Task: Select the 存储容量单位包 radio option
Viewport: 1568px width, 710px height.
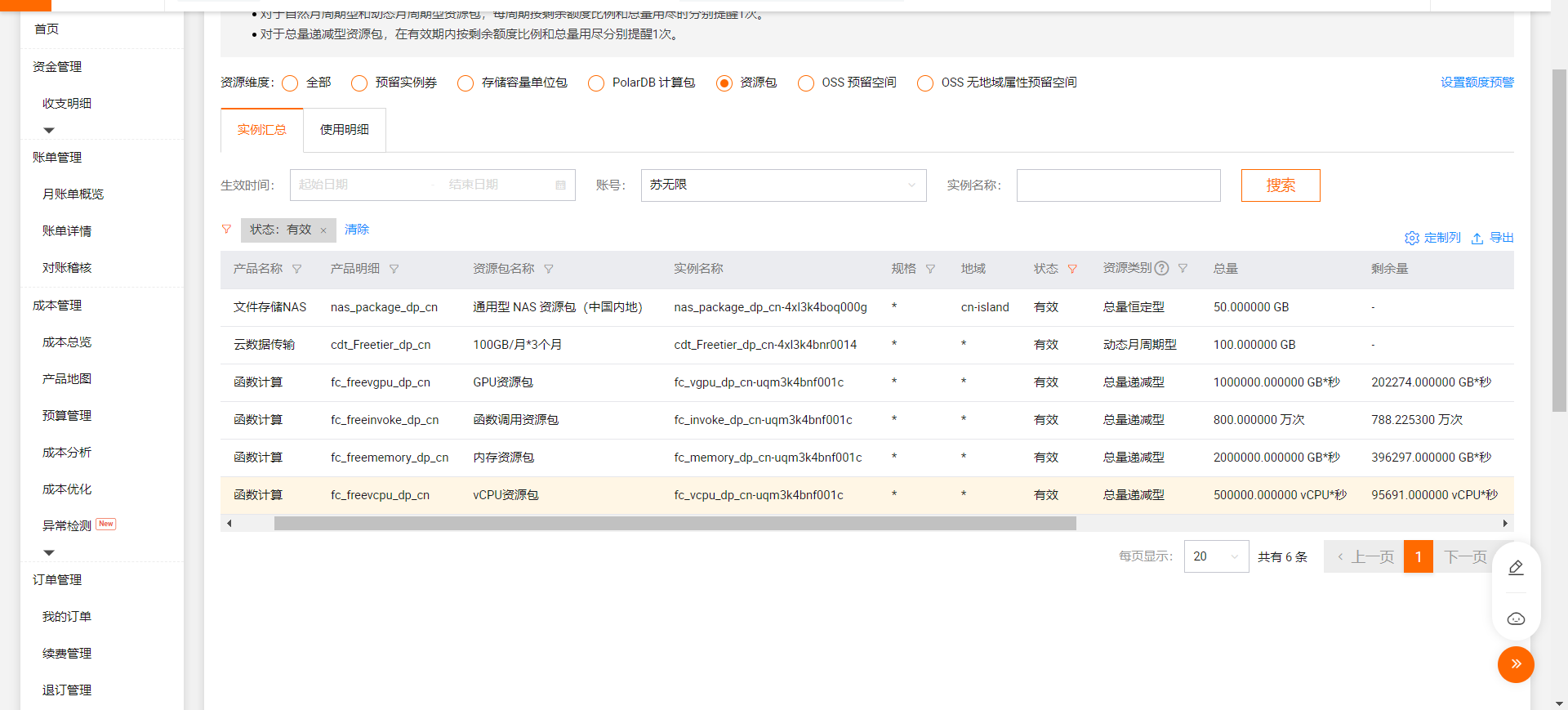Action: (465, 83)
